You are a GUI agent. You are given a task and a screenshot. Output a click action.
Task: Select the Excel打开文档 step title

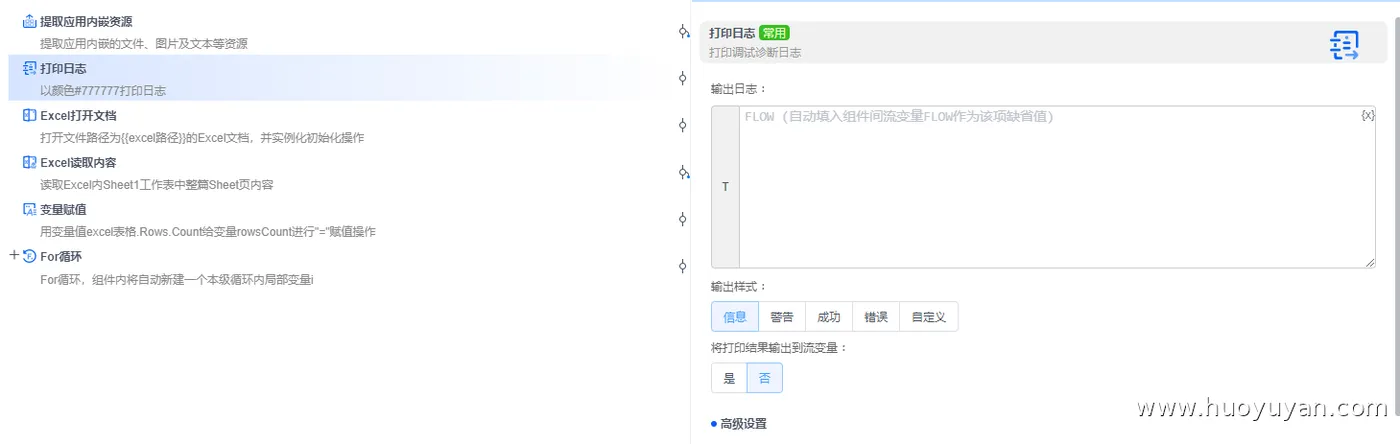pos(78,115)
